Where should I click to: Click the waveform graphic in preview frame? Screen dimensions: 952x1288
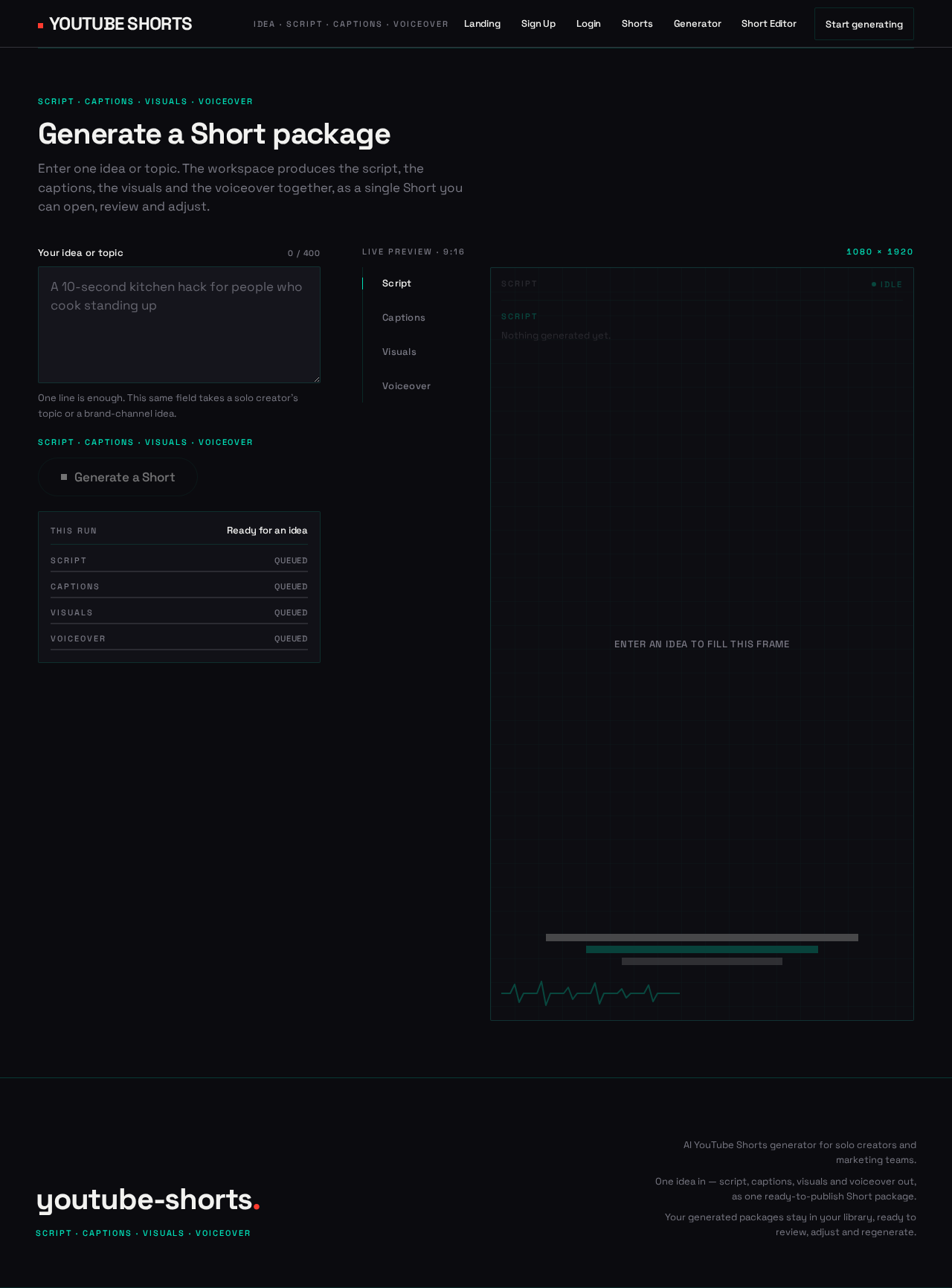click(x=591, y=993)
